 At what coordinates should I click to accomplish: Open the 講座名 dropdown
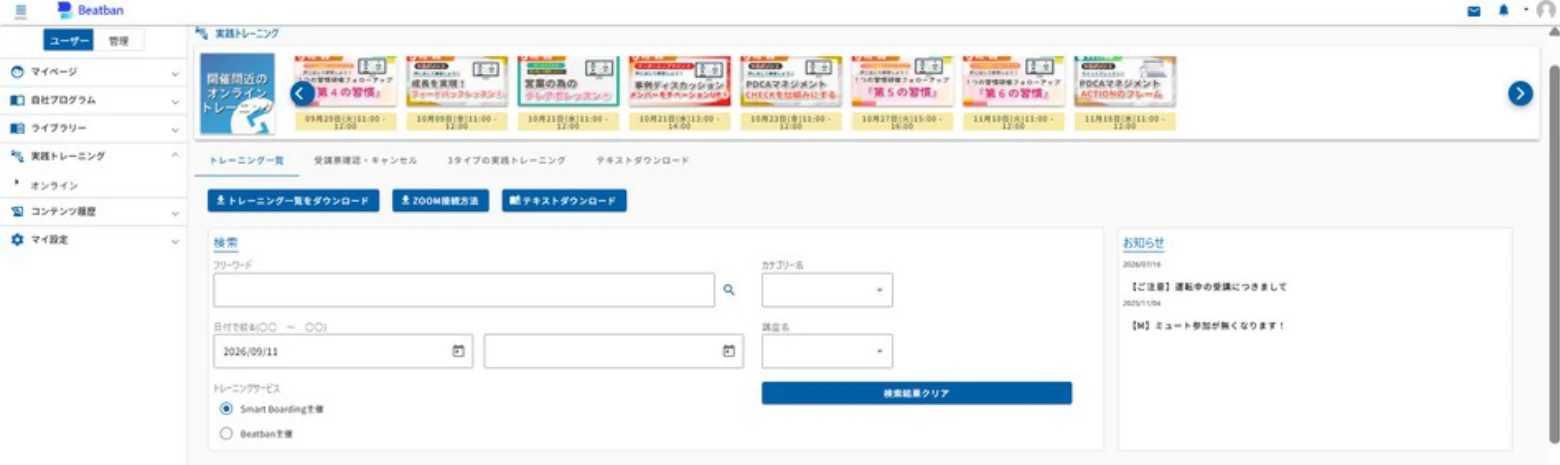pos(827,351)
